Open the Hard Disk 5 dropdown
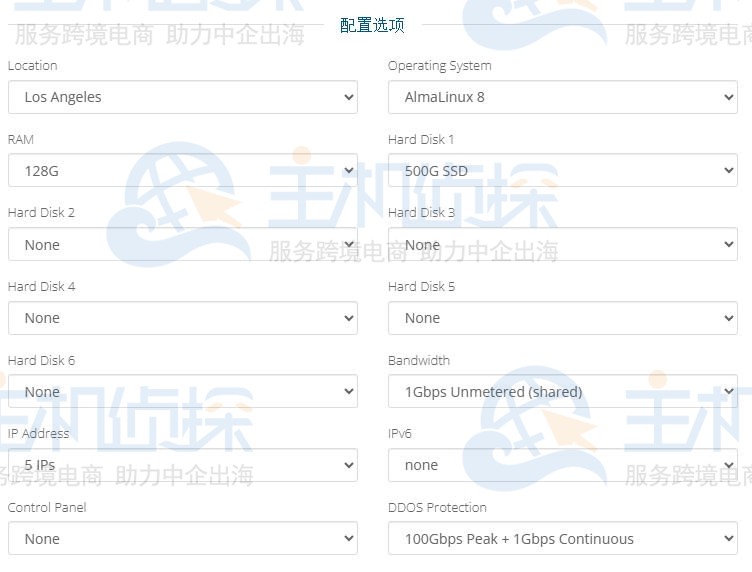752x572 pixels. point(563,318)
